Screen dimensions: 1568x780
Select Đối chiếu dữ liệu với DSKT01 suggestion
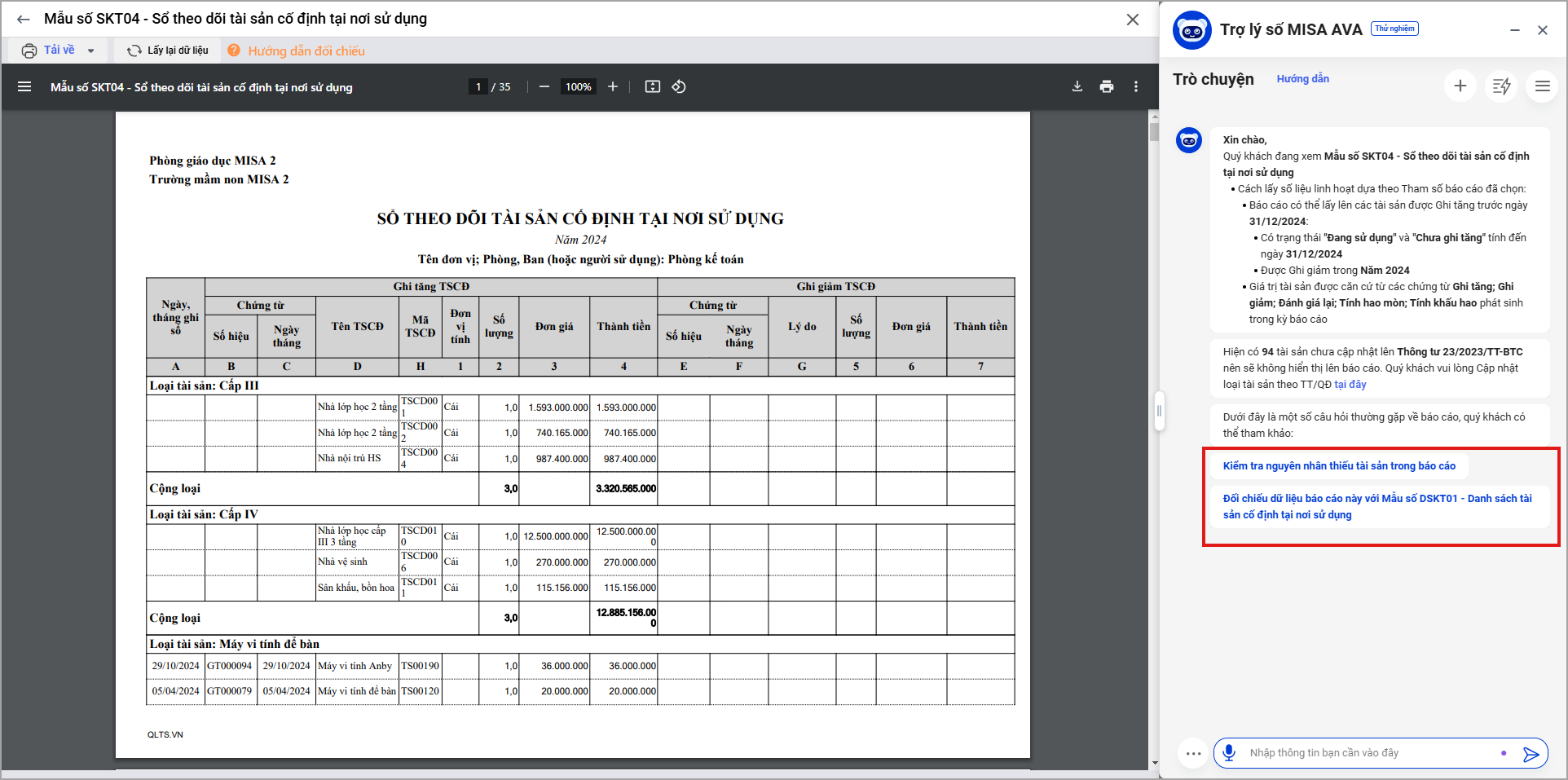click(1379, 507)
